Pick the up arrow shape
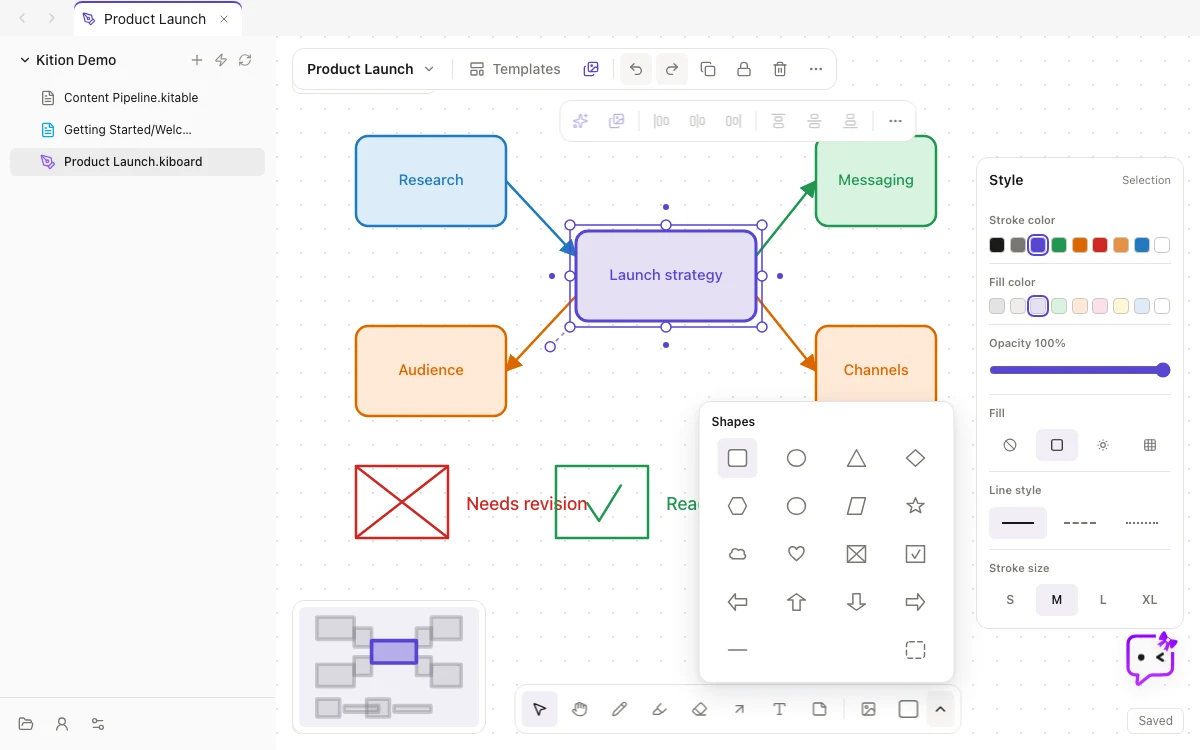 (x=796, y=602)
